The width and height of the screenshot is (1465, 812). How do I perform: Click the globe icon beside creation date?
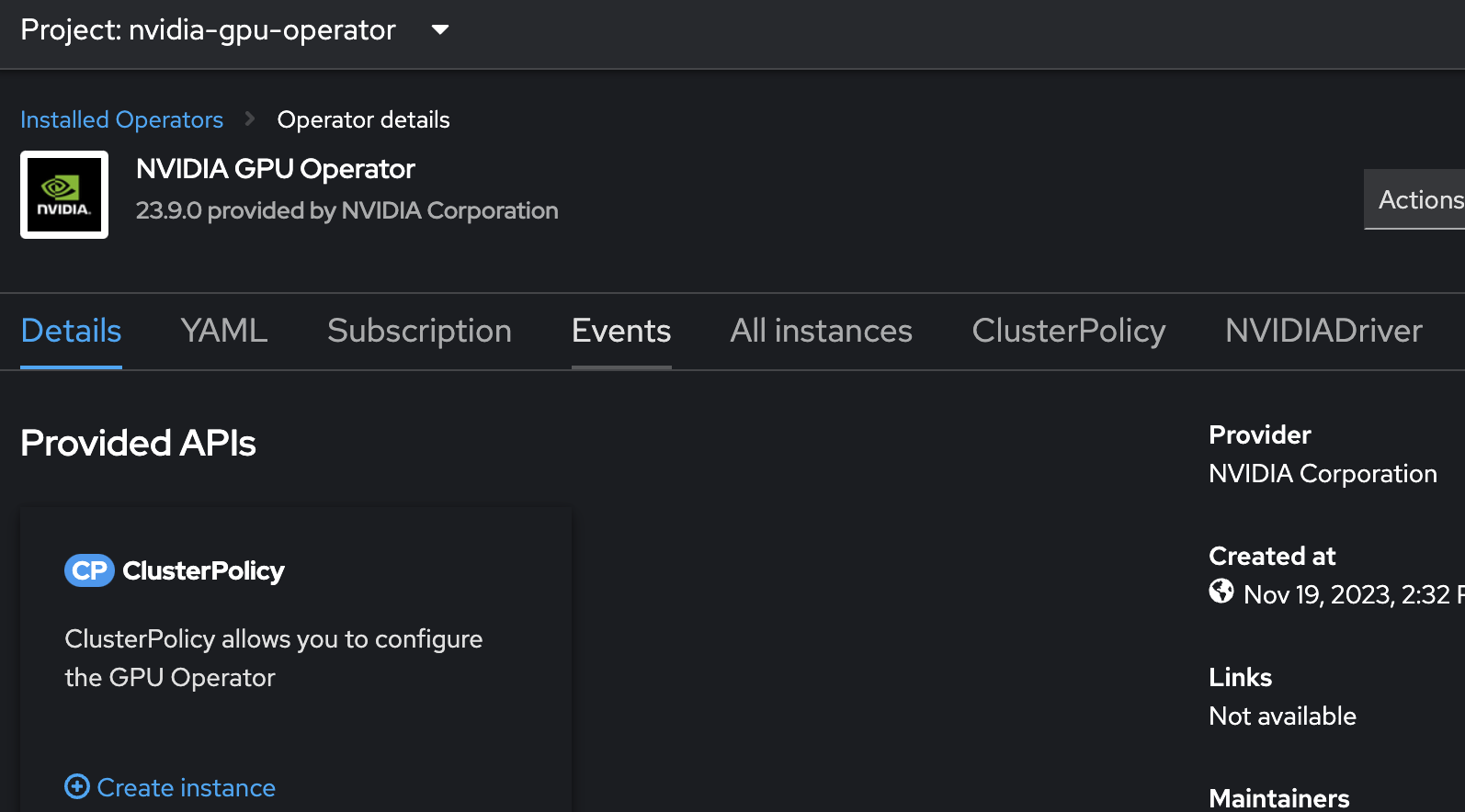pyautogui.click(x=1221, y=592)
